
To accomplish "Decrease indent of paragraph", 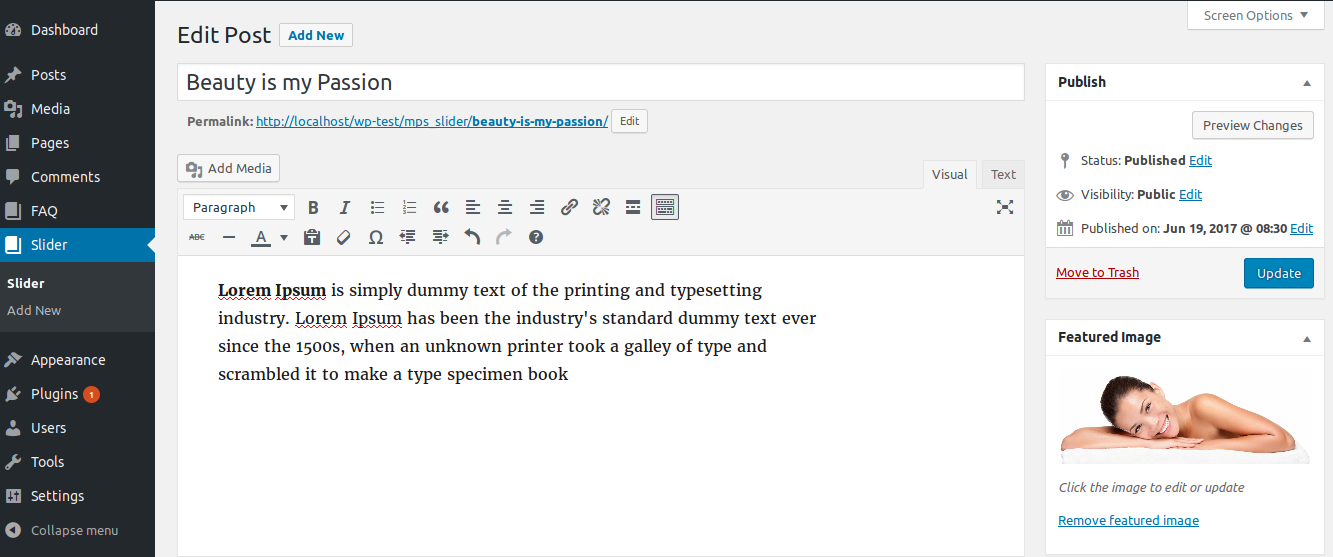I will tap(408, 237).
